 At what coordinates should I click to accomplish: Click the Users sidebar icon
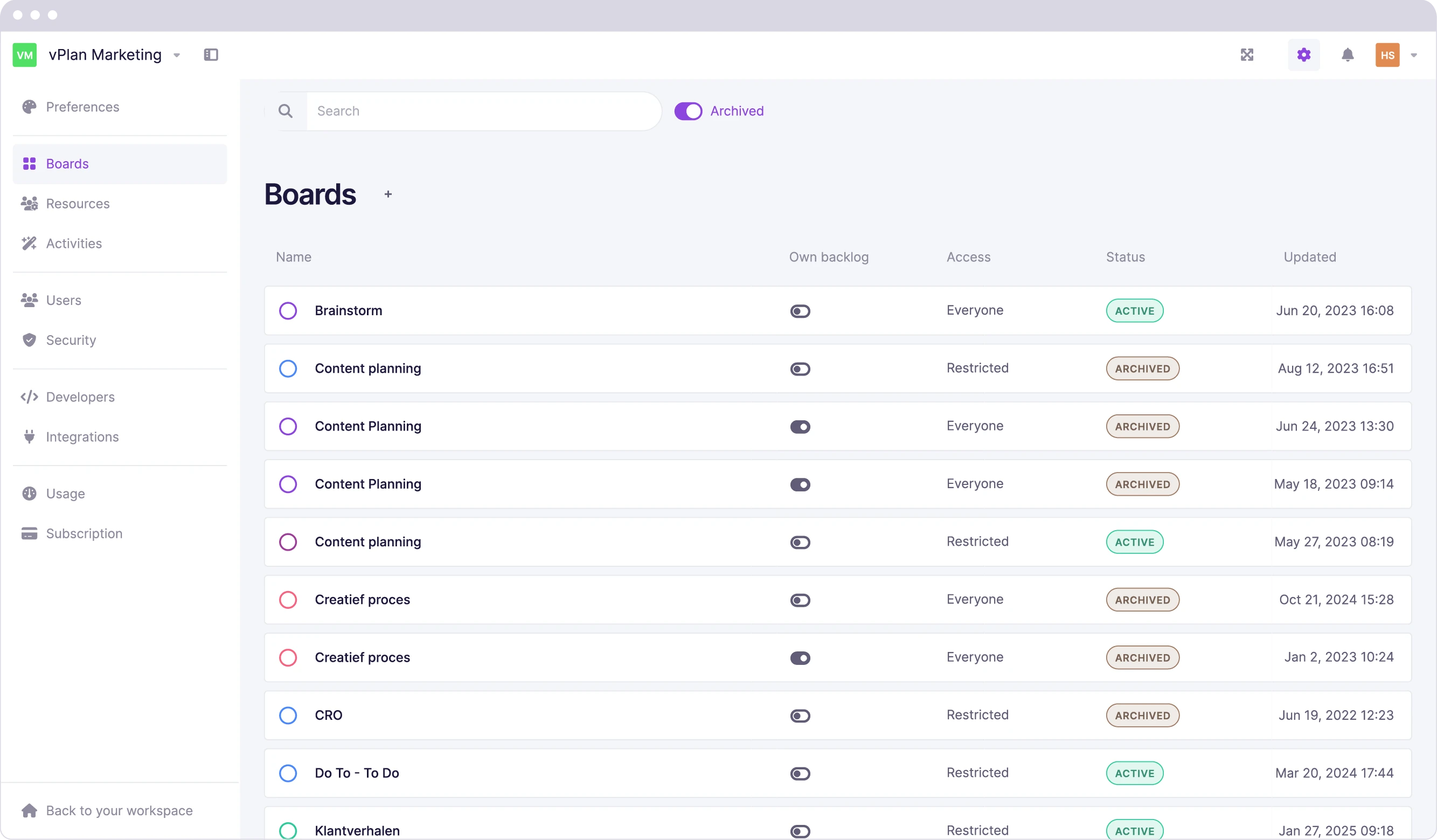[30, 300]
